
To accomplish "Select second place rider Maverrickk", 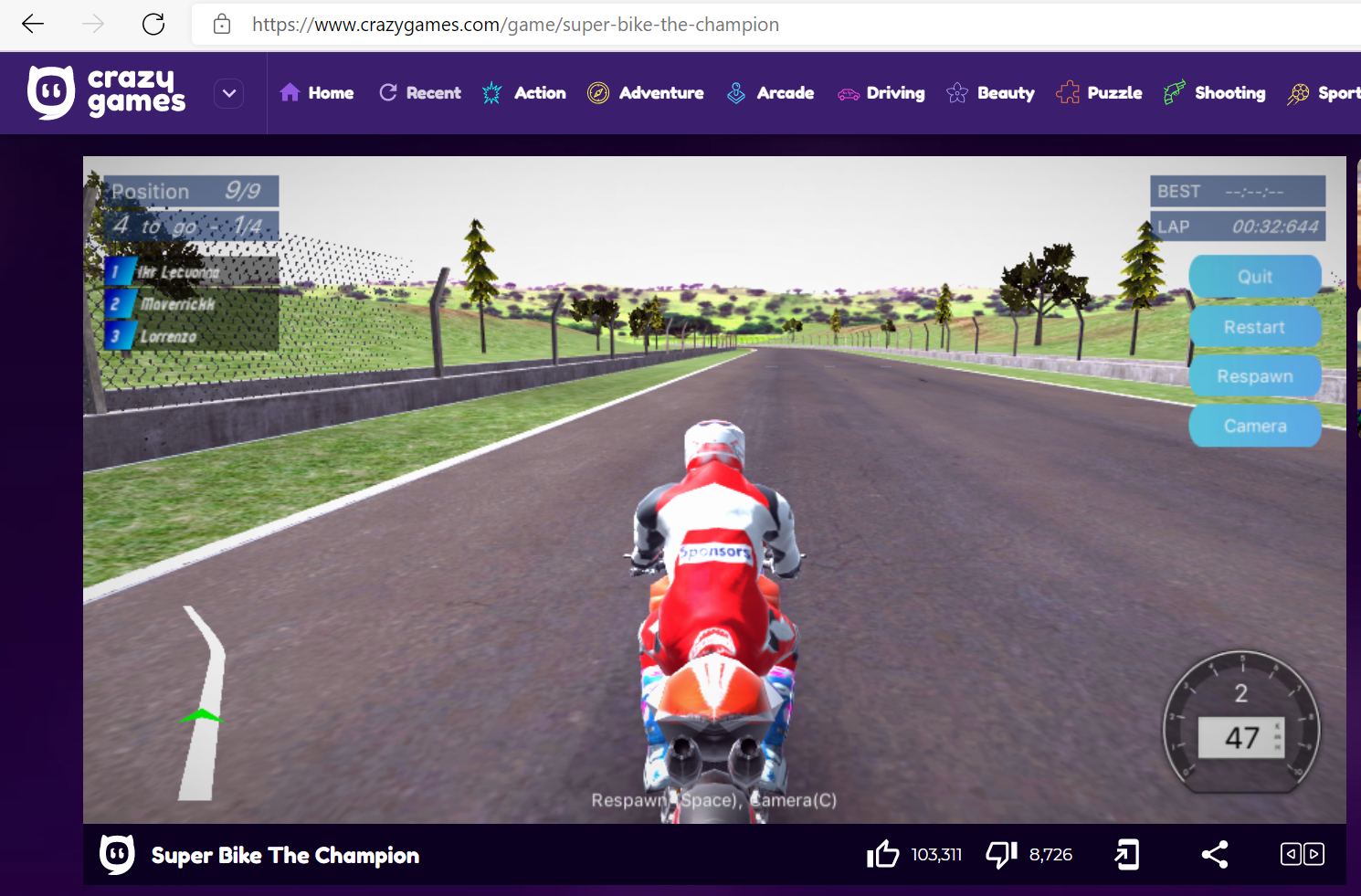I will click(191, 304).
